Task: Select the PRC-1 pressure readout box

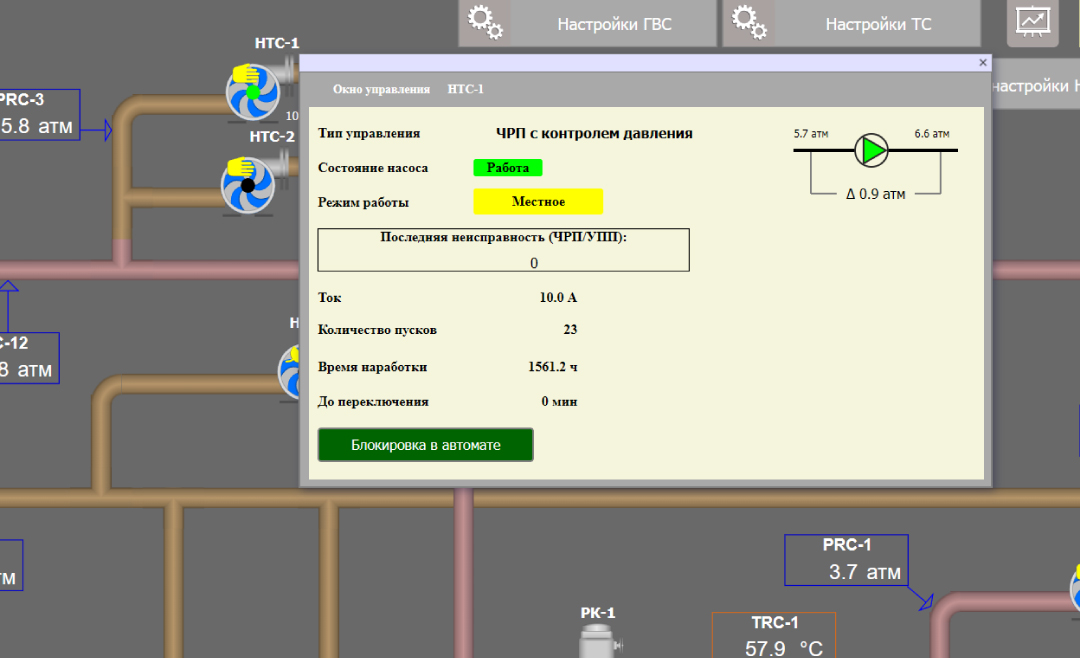Action: (x=846, y=560)
